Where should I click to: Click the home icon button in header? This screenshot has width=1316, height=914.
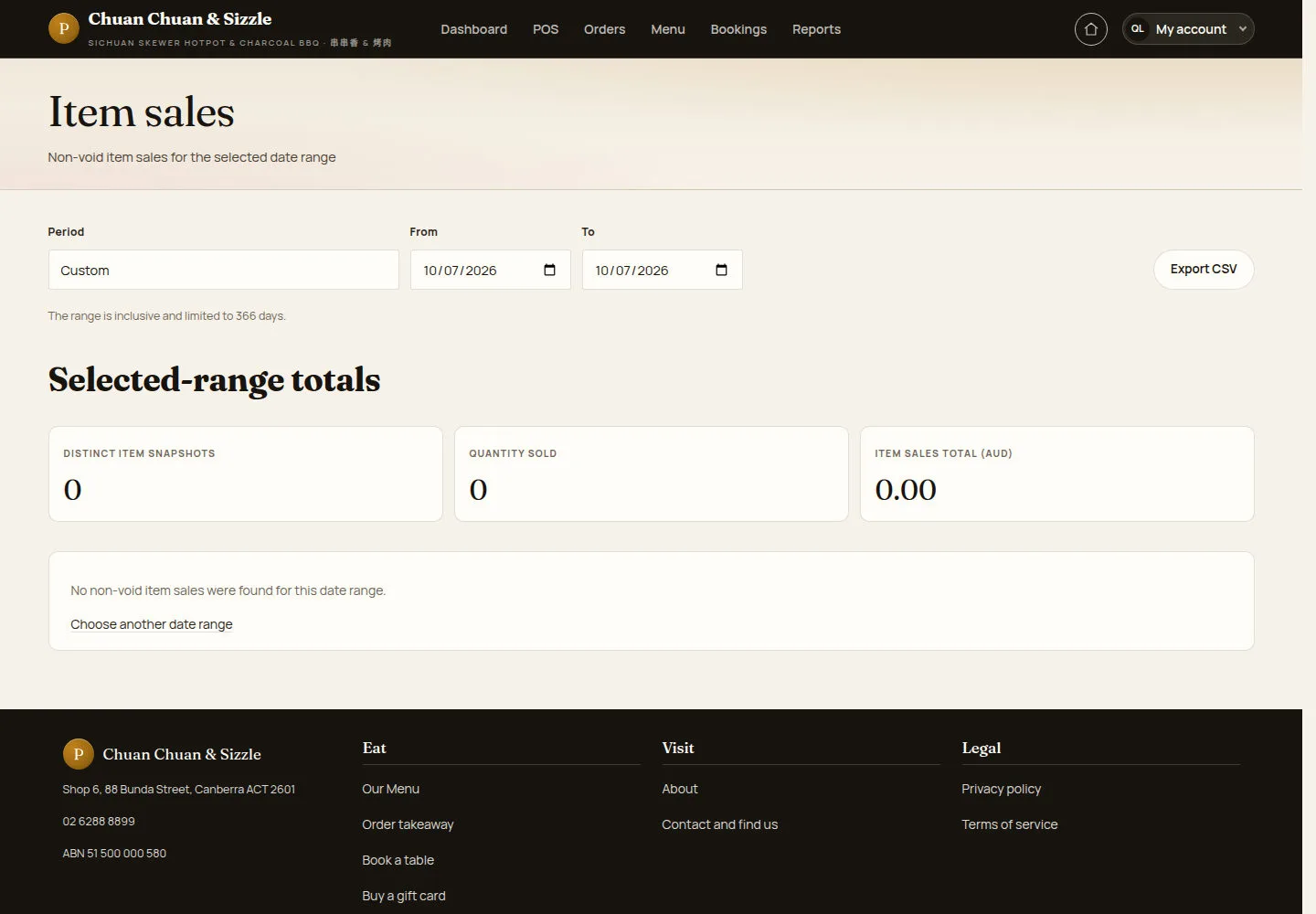[1090, 29]
